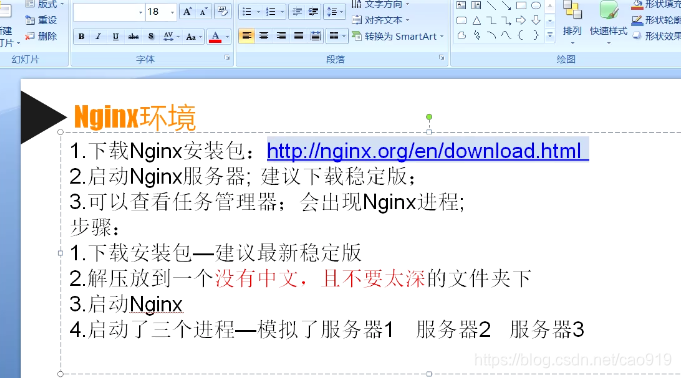Click the bulleted list icon
Screen dimensions: 681x378
click(247, 12)
